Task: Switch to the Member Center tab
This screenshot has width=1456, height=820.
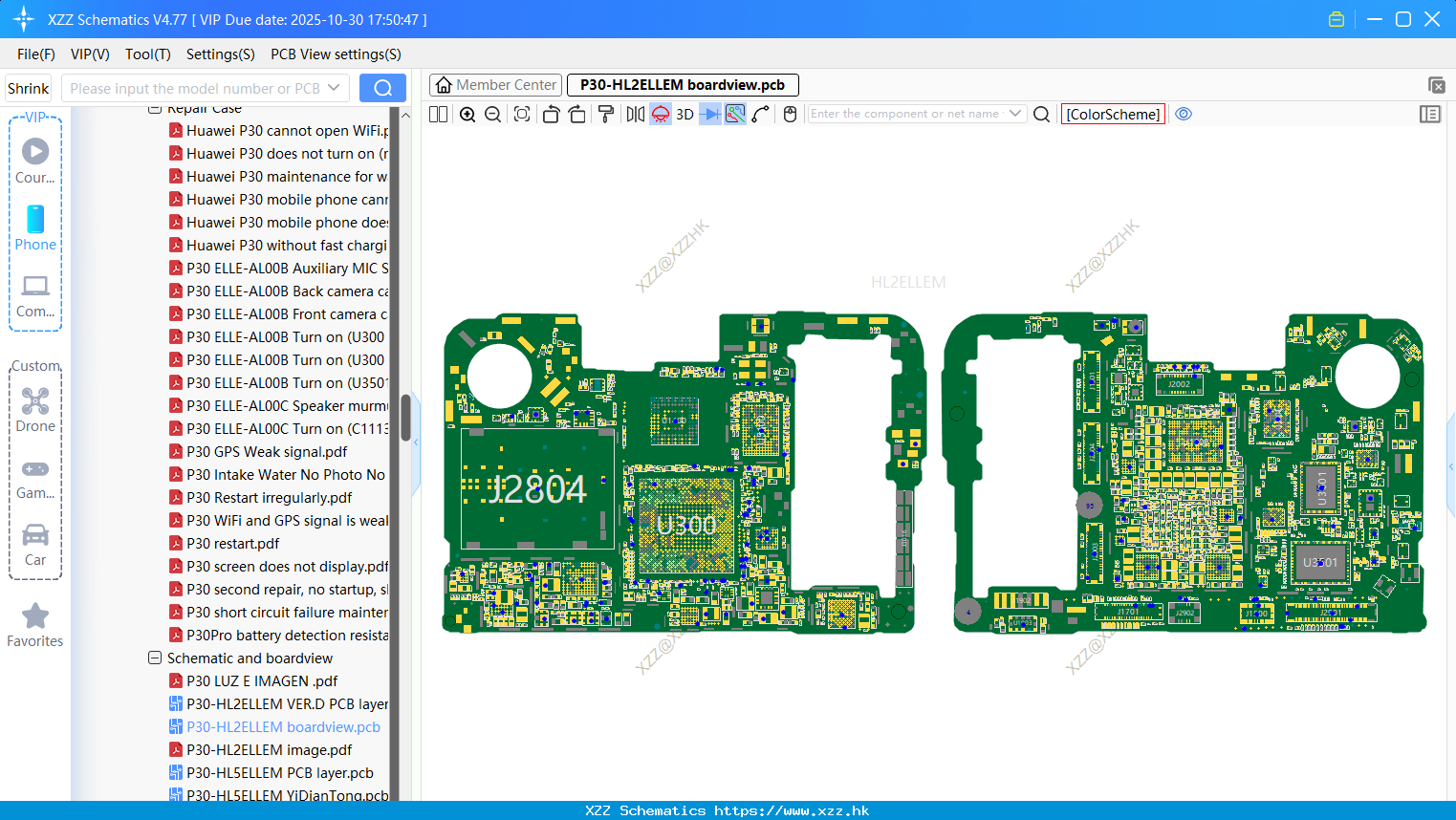Action: click(495, 85)
